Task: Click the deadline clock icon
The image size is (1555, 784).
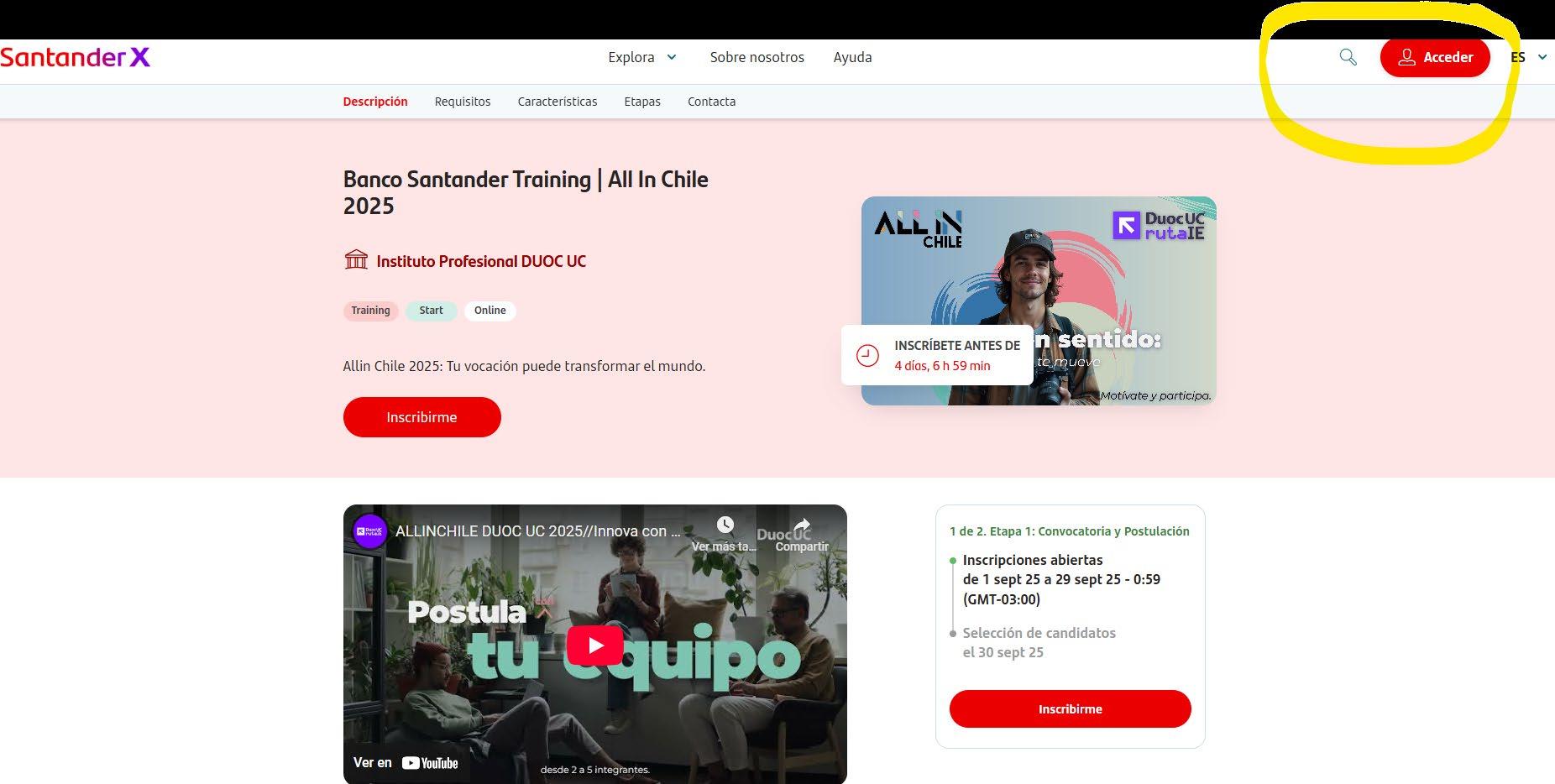Action: 867,355
